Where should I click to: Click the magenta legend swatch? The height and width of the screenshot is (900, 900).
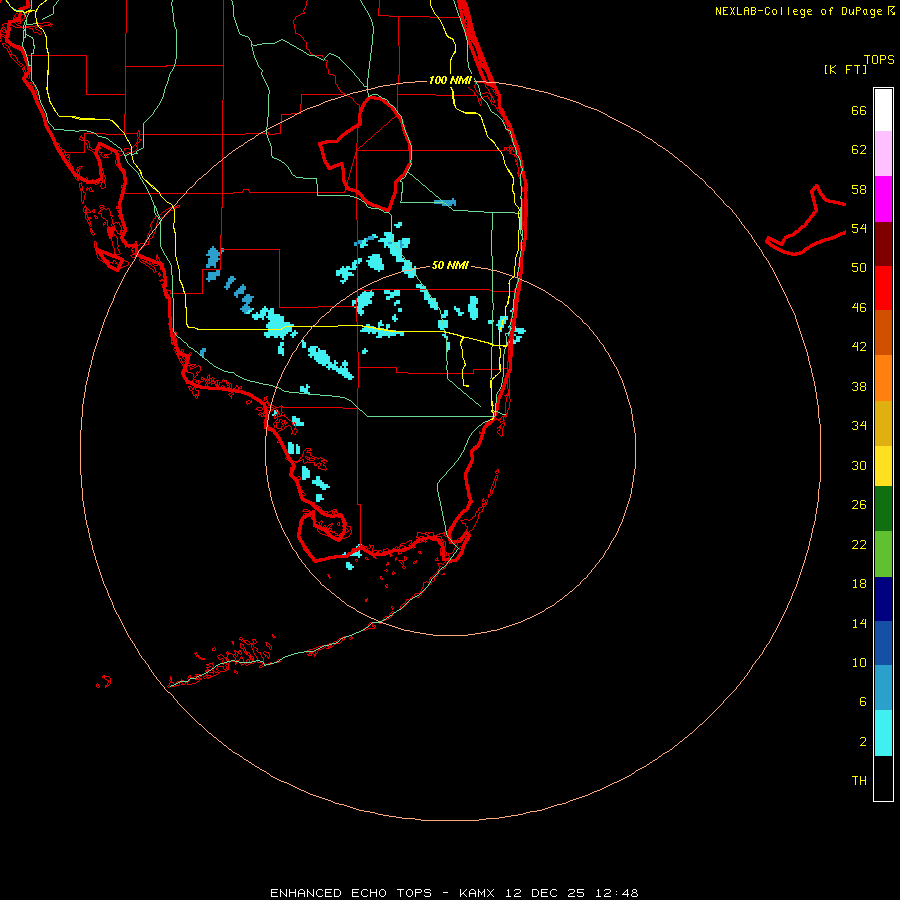pos(883,199)
